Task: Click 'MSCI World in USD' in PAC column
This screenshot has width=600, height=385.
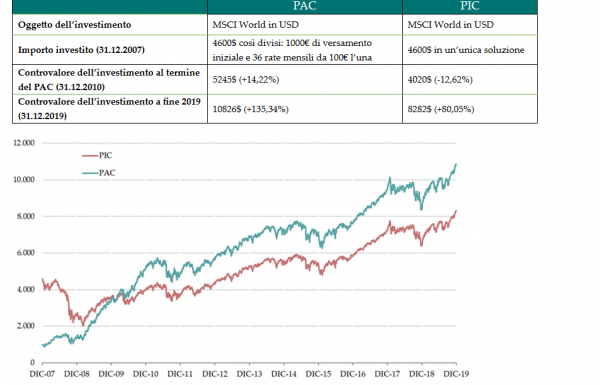Action: click(x=256, y=25)
